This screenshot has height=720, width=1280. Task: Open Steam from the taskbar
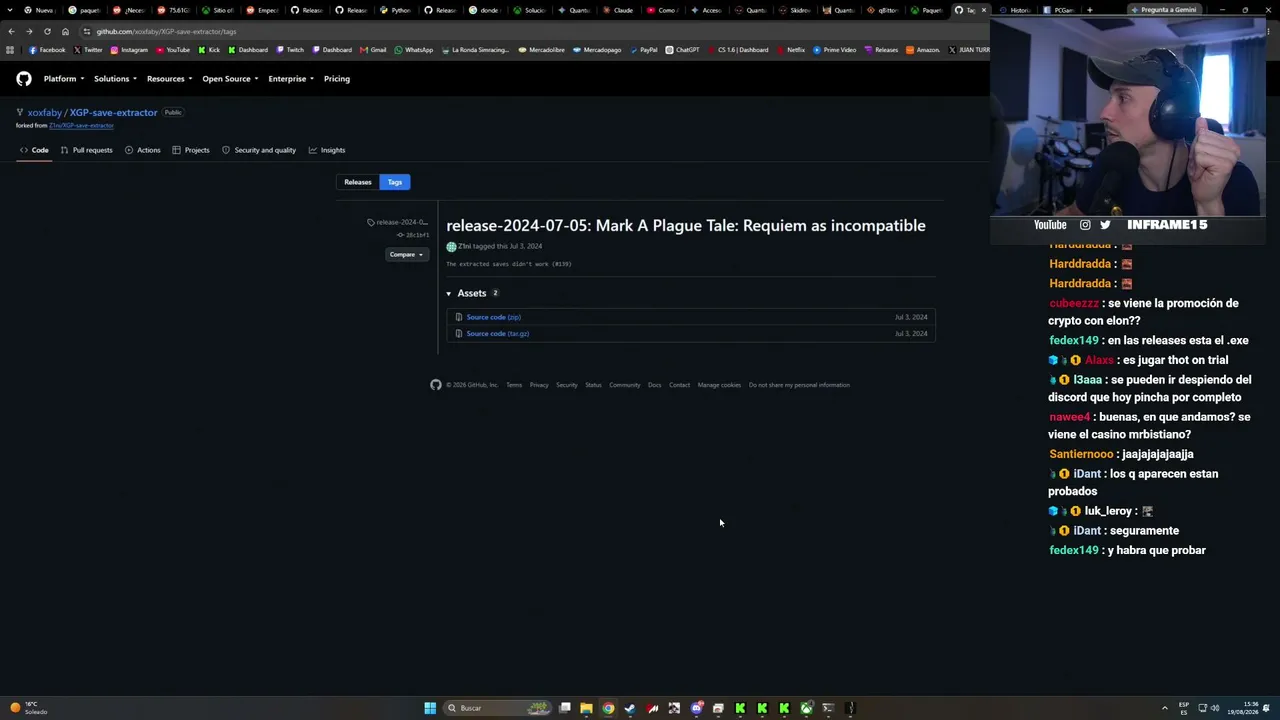[x=630, y=708]
